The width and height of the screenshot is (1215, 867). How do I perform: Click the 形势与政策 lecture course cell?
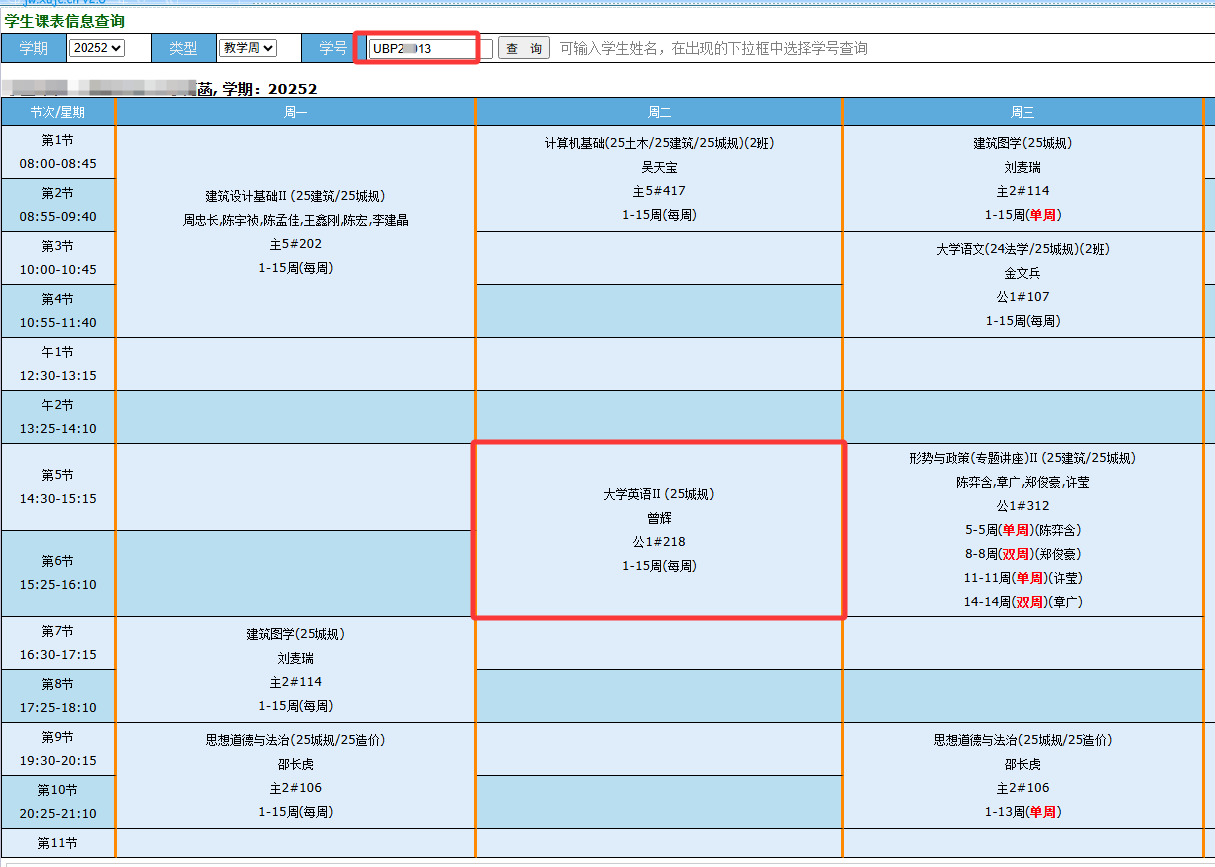point(1022,530)
